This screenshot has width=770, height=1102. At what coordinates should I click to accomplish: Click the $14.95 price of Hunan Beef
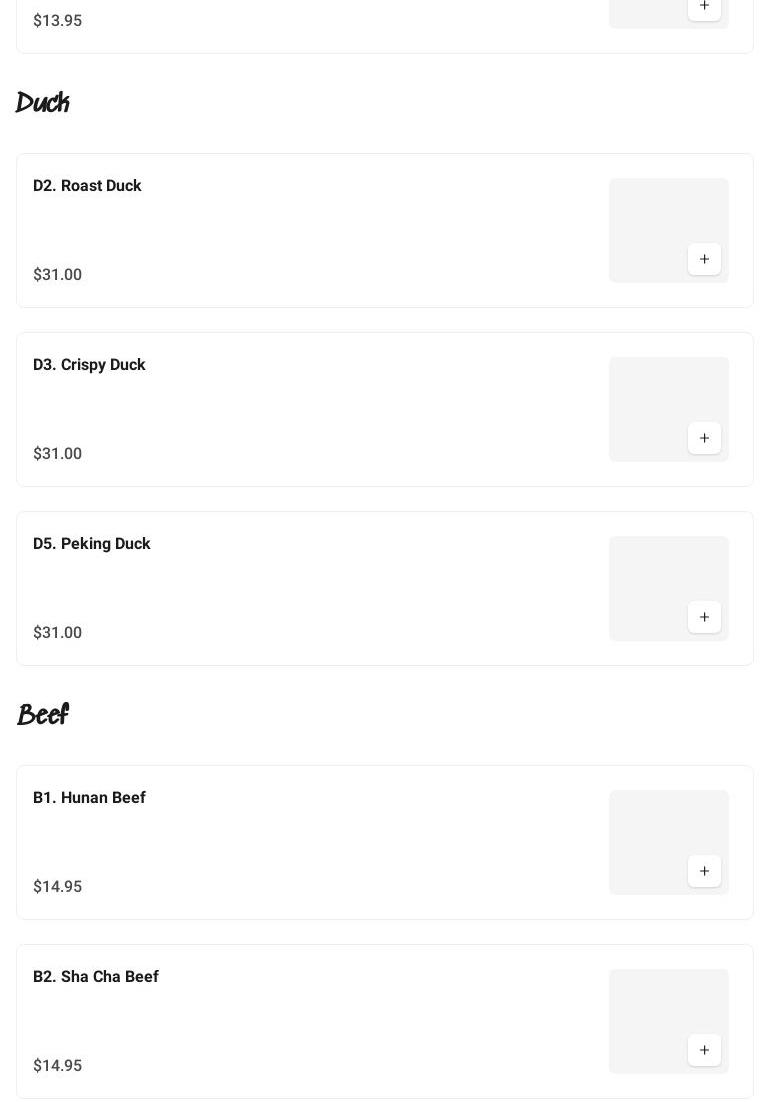click(x=58, y=887)
